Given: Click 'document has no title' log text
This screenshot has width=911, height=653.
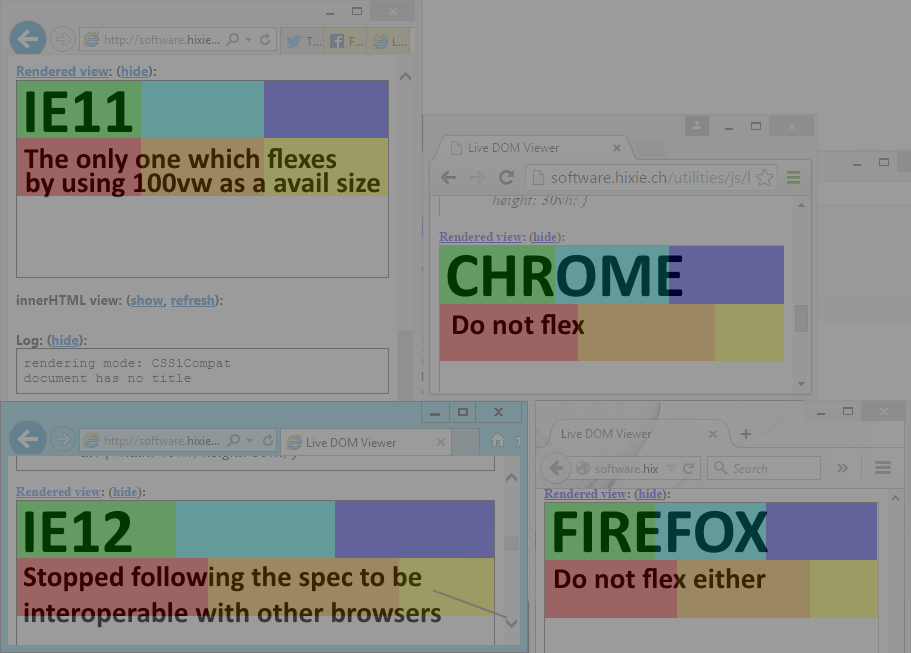Looking at the screenshot, I should click(x=107, y=378).
